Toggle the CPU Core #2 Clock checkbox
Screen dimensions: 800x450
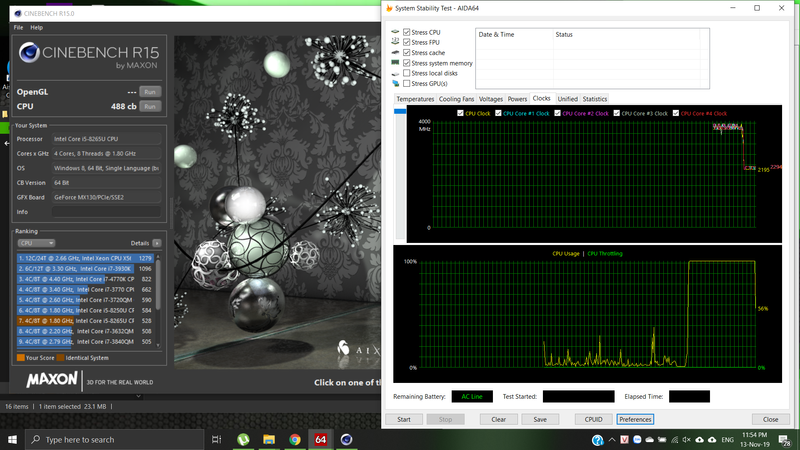[x=558, y=113]
